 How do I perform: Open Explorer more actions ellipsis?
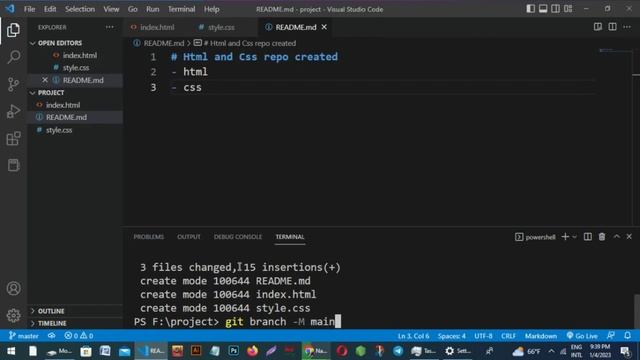109,27
